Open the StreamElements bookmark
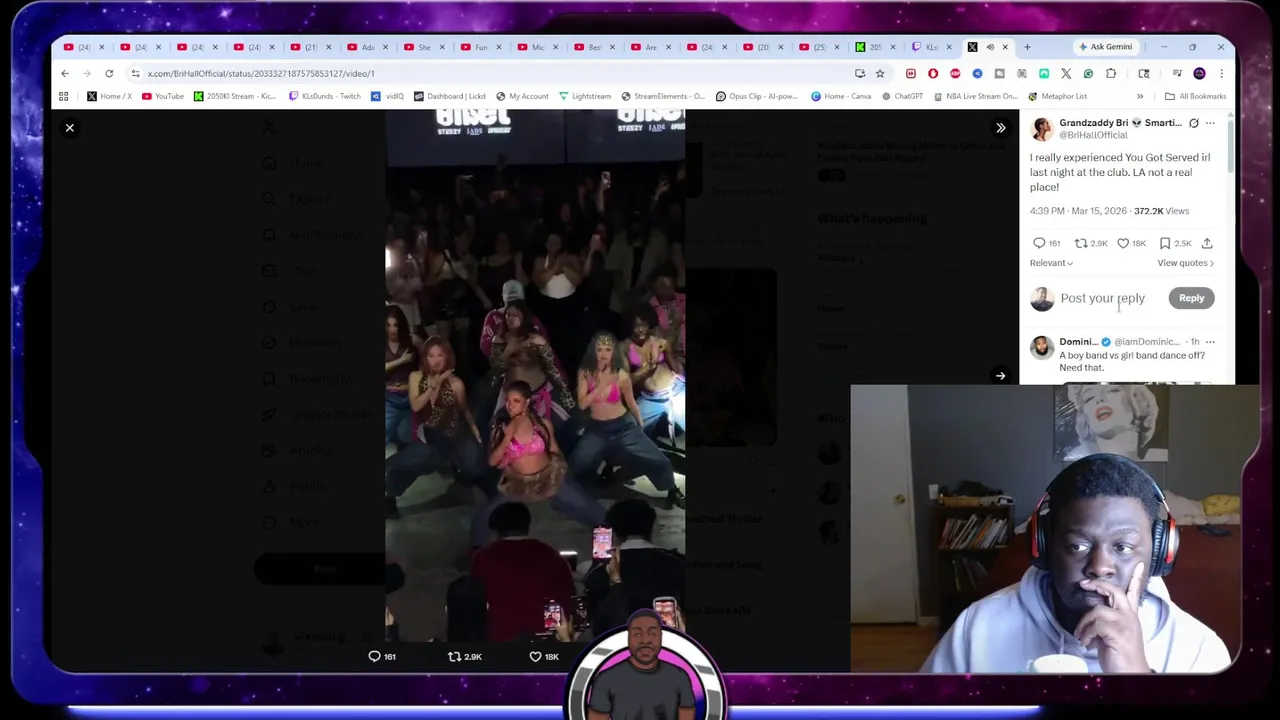The image size is (1280, 720). [x=664, y=96]
